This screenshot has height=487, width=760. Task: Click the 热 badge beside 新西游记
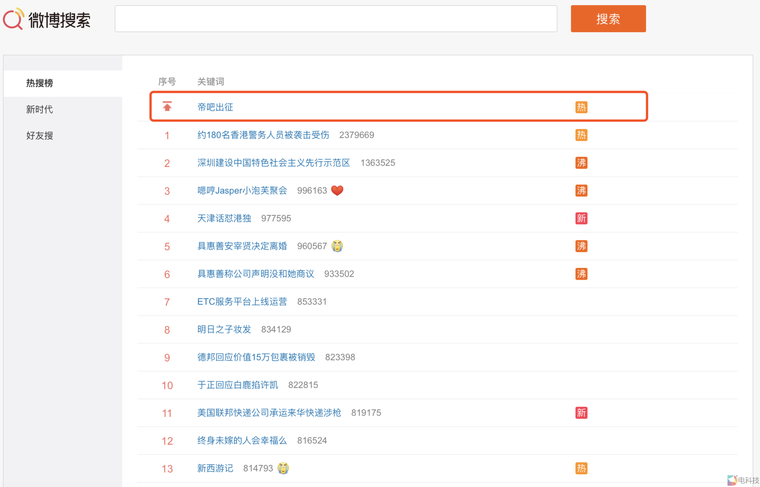(581, 468)
